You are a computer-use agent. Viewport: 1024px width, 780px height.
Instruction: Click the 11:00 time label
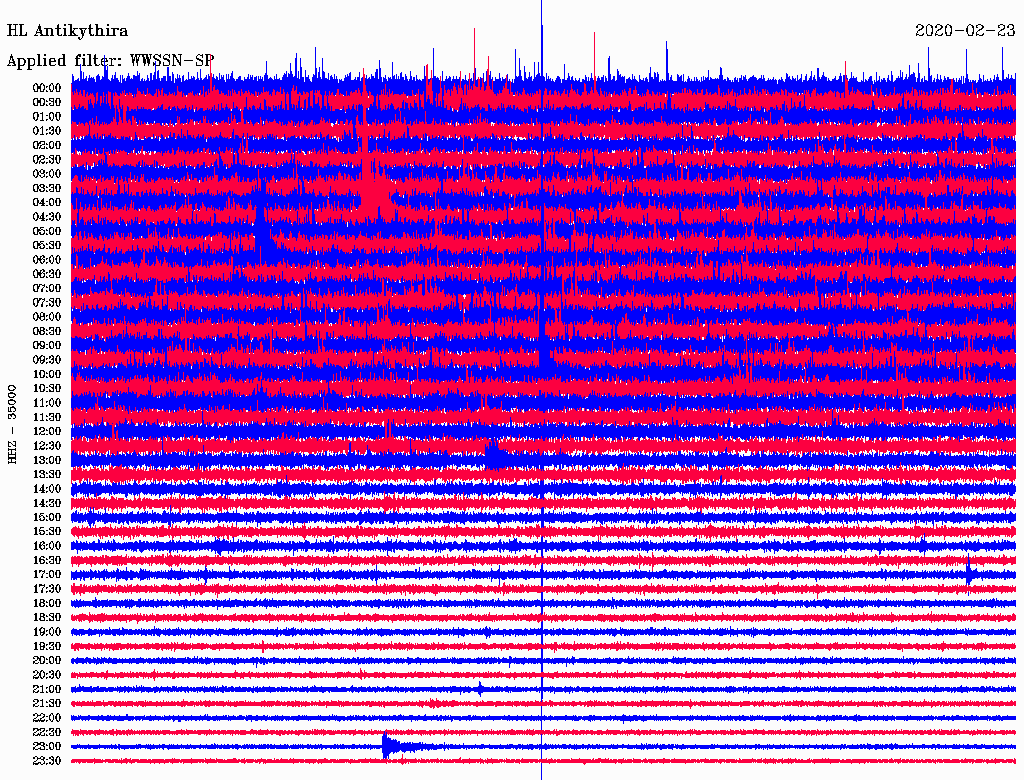(47, 403)
